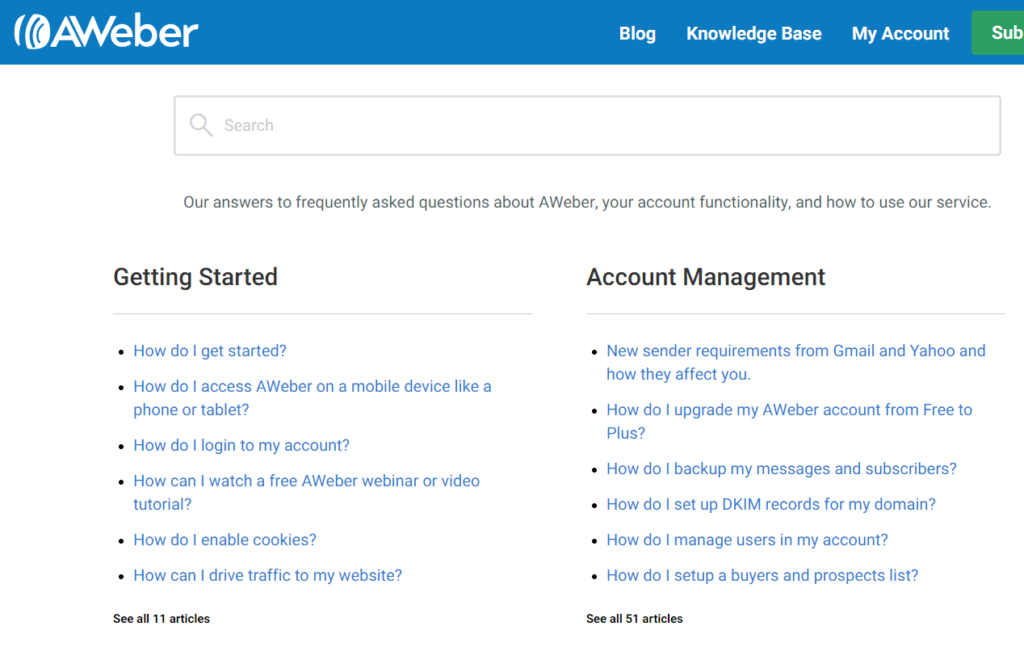The height and width of the screenshot is (664, 1024).
Task: Open 'How do I get started?' article
Action: [210, 351]
